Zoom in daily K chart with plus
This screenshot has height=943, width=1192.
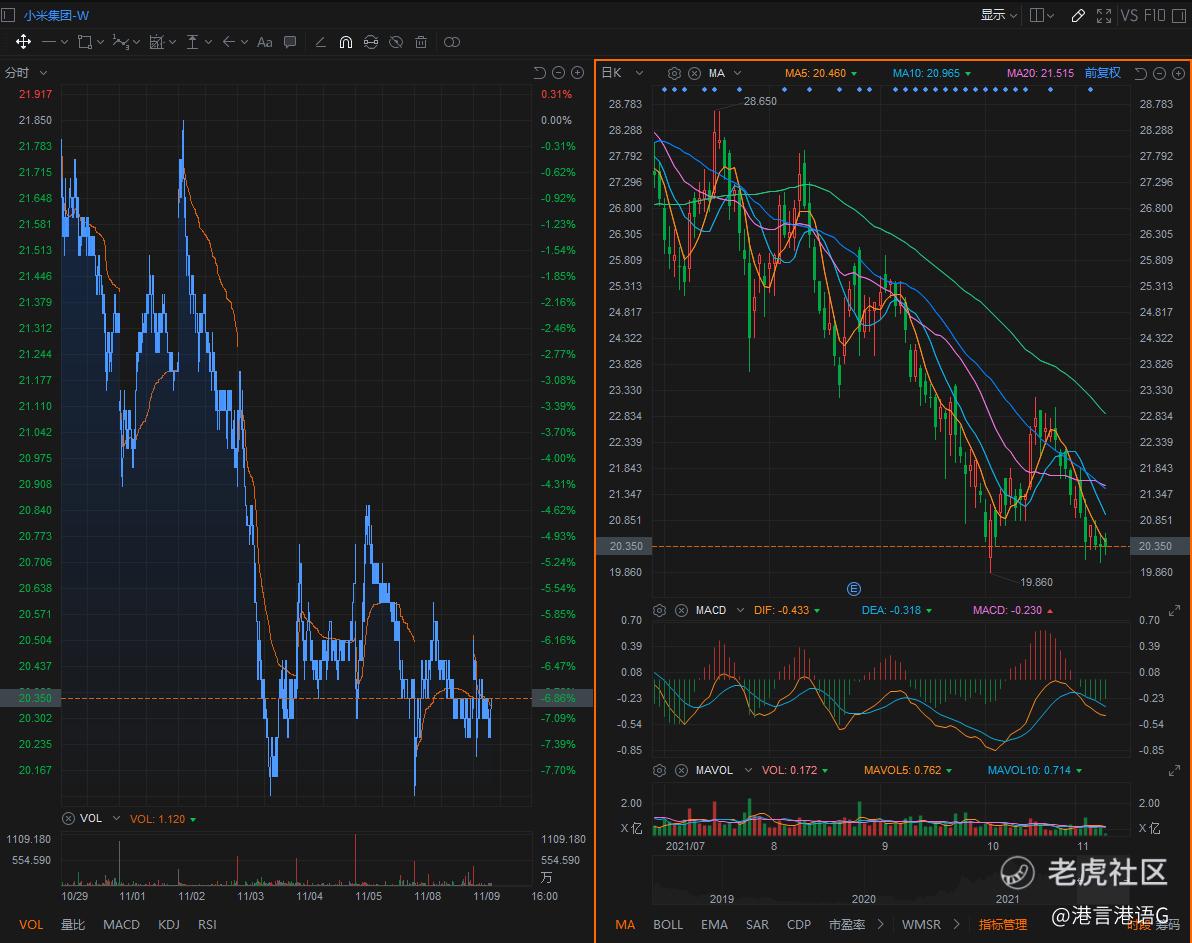coord(1177,73)
